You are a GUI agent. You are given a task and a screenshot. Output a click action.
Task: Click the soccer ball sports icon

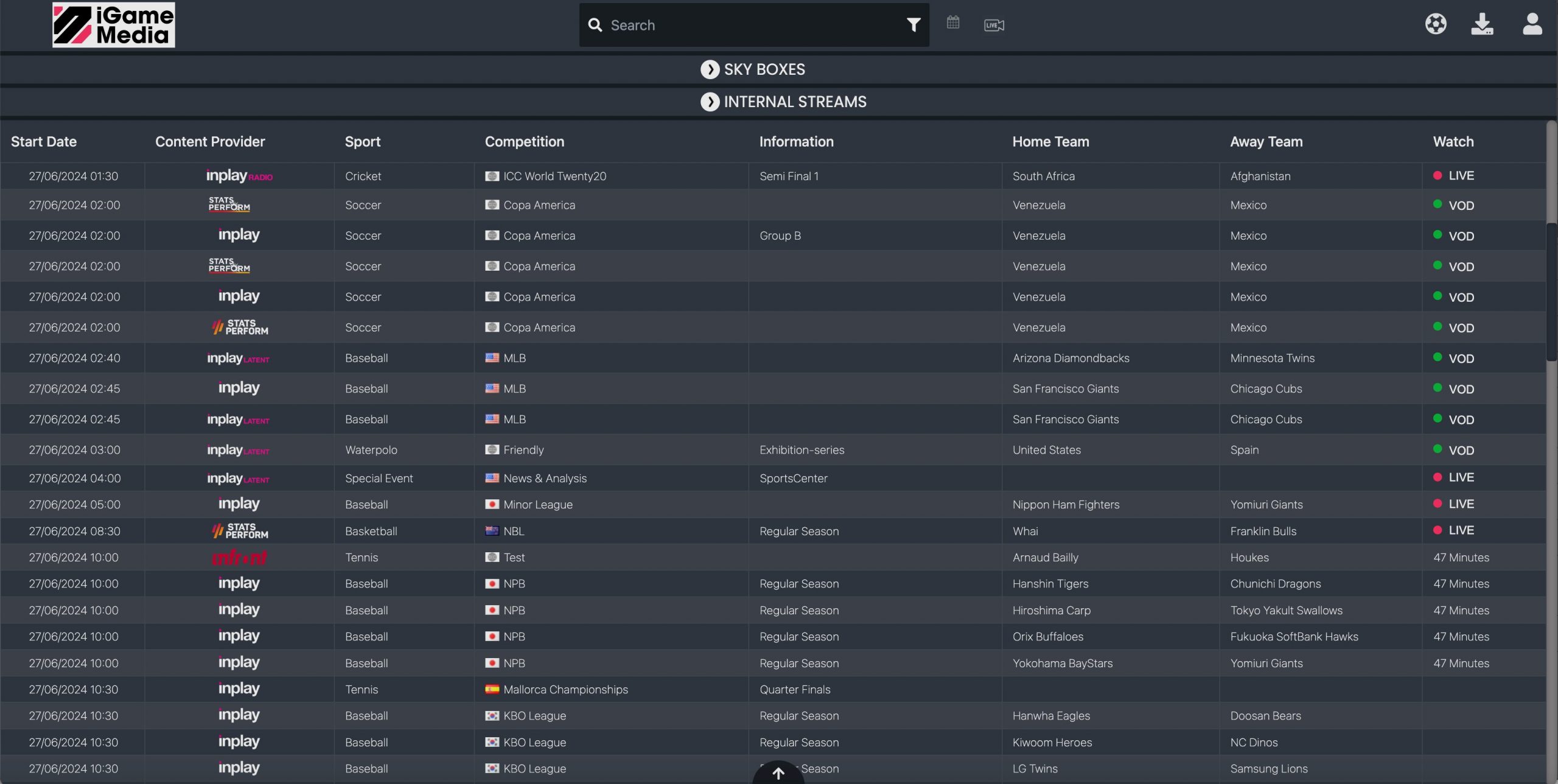pyautogui.click(x=1436, y=24)
